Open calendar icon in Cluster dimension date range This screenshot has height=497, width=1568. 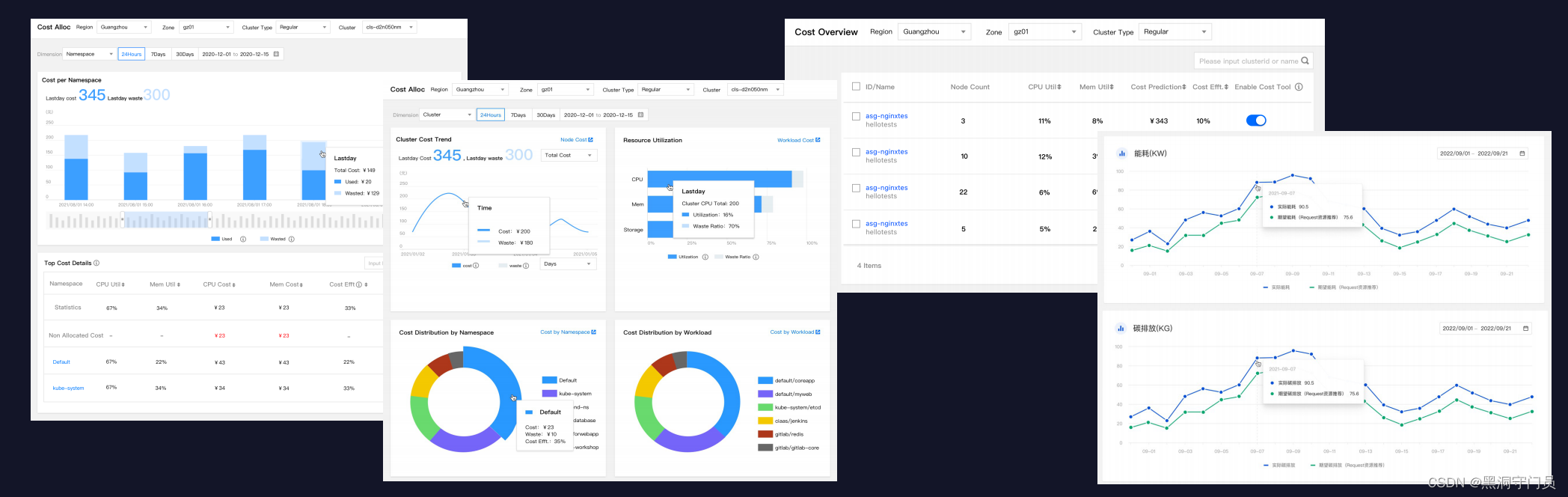640,115
